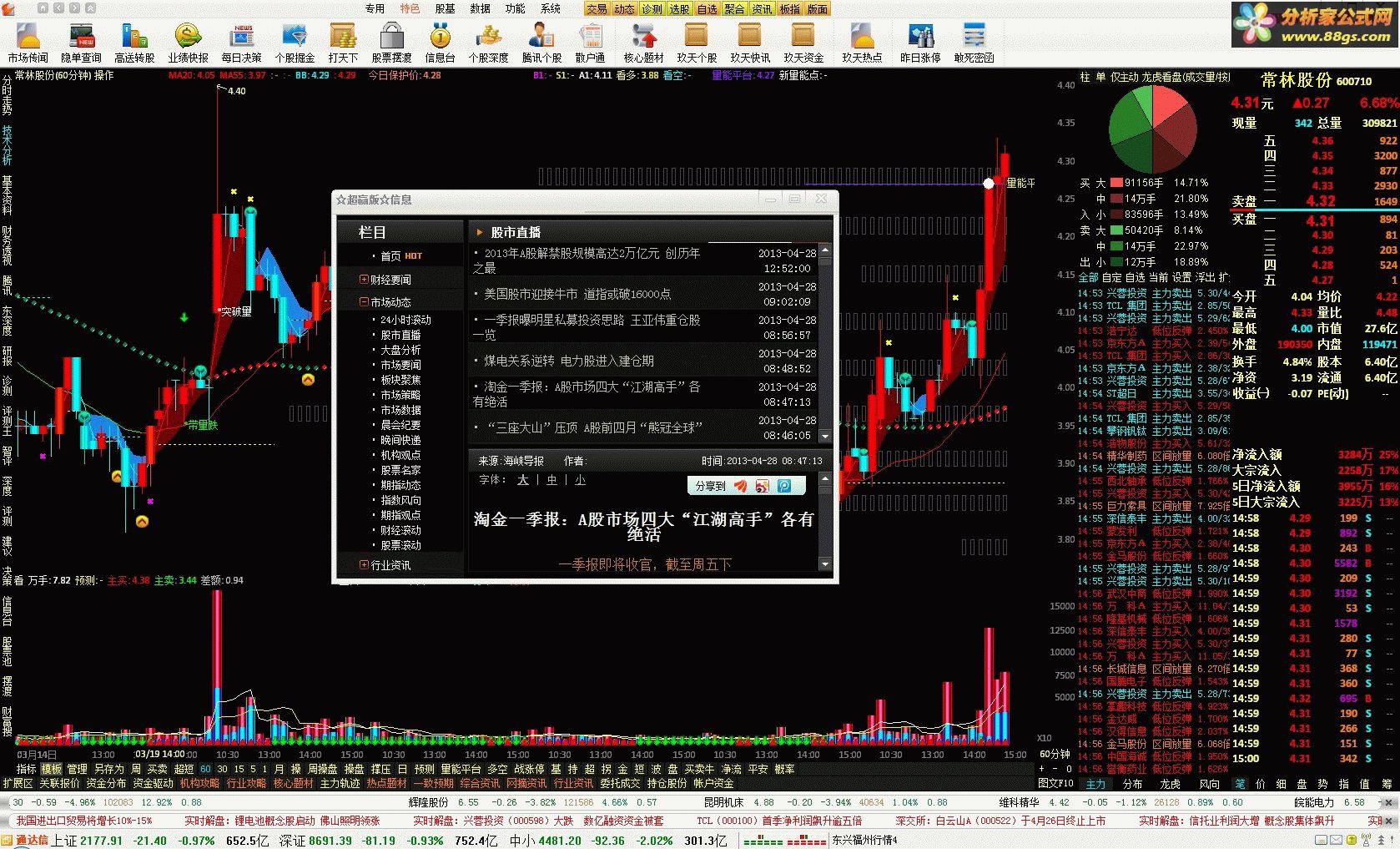Open 玖天快讯 toolbar icon

click(750, 43)
